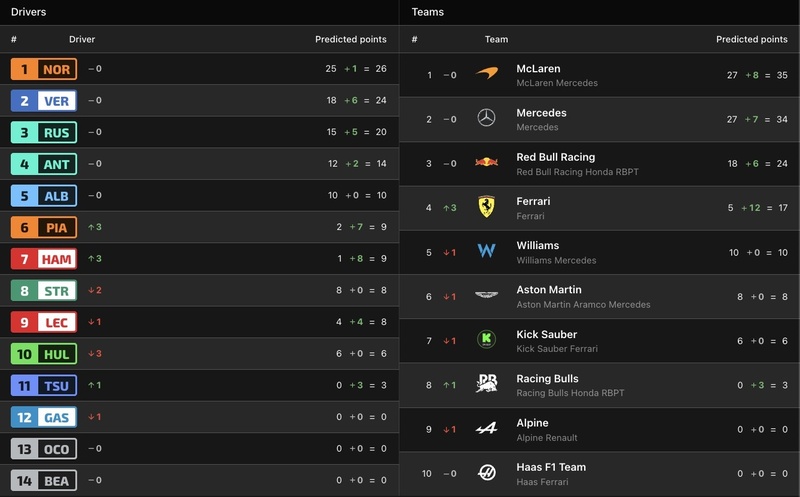
Task: Select the Teams panel heading
Action: click(x=427, y=12)
